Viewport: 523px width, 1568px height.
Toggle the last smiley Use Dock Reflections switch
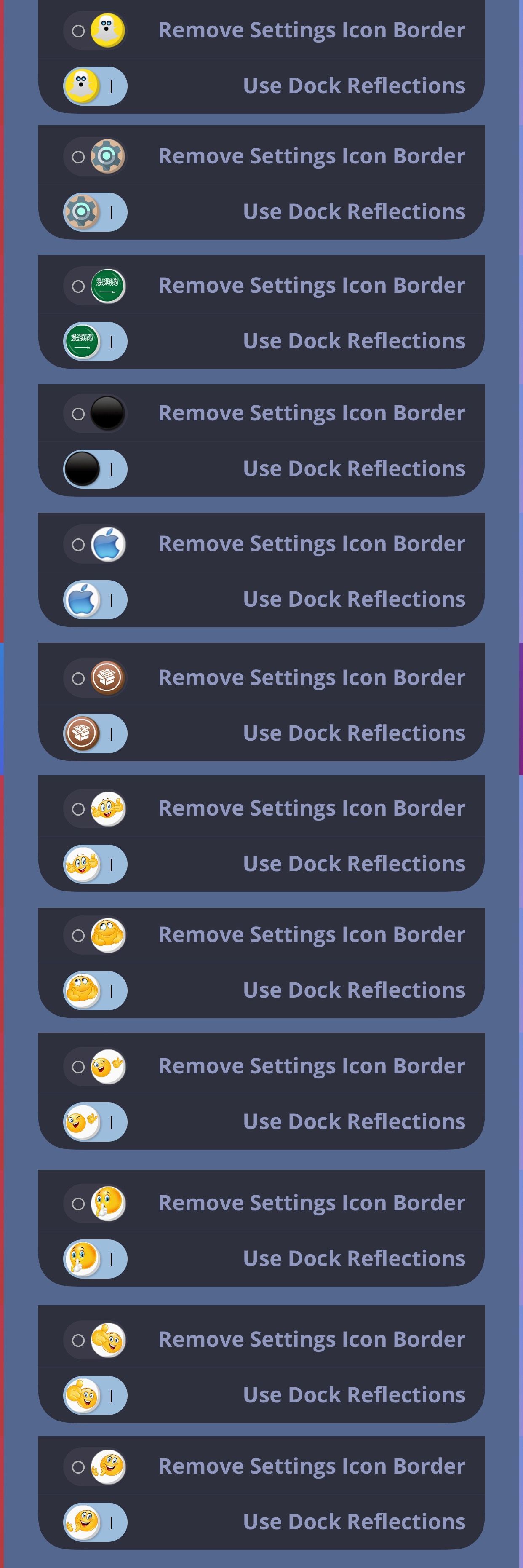[x=95, y=1522]
